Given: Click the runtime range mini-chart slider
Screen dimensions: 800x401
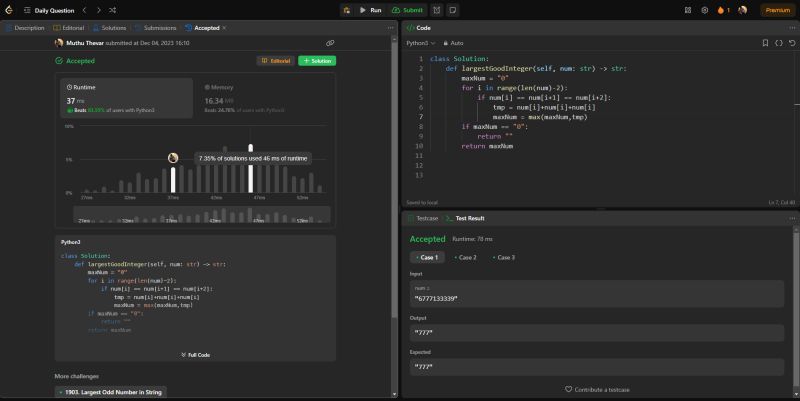Looking at the screenshot, I should coord(202,214).
